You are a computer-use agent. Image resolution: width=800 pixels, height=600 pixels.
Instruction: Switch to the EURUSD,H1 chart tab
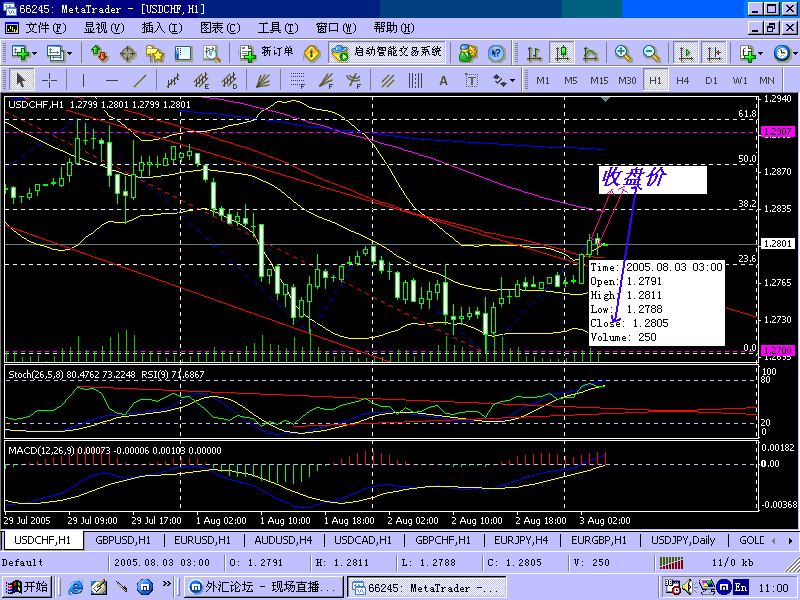[x=201, y=540]
